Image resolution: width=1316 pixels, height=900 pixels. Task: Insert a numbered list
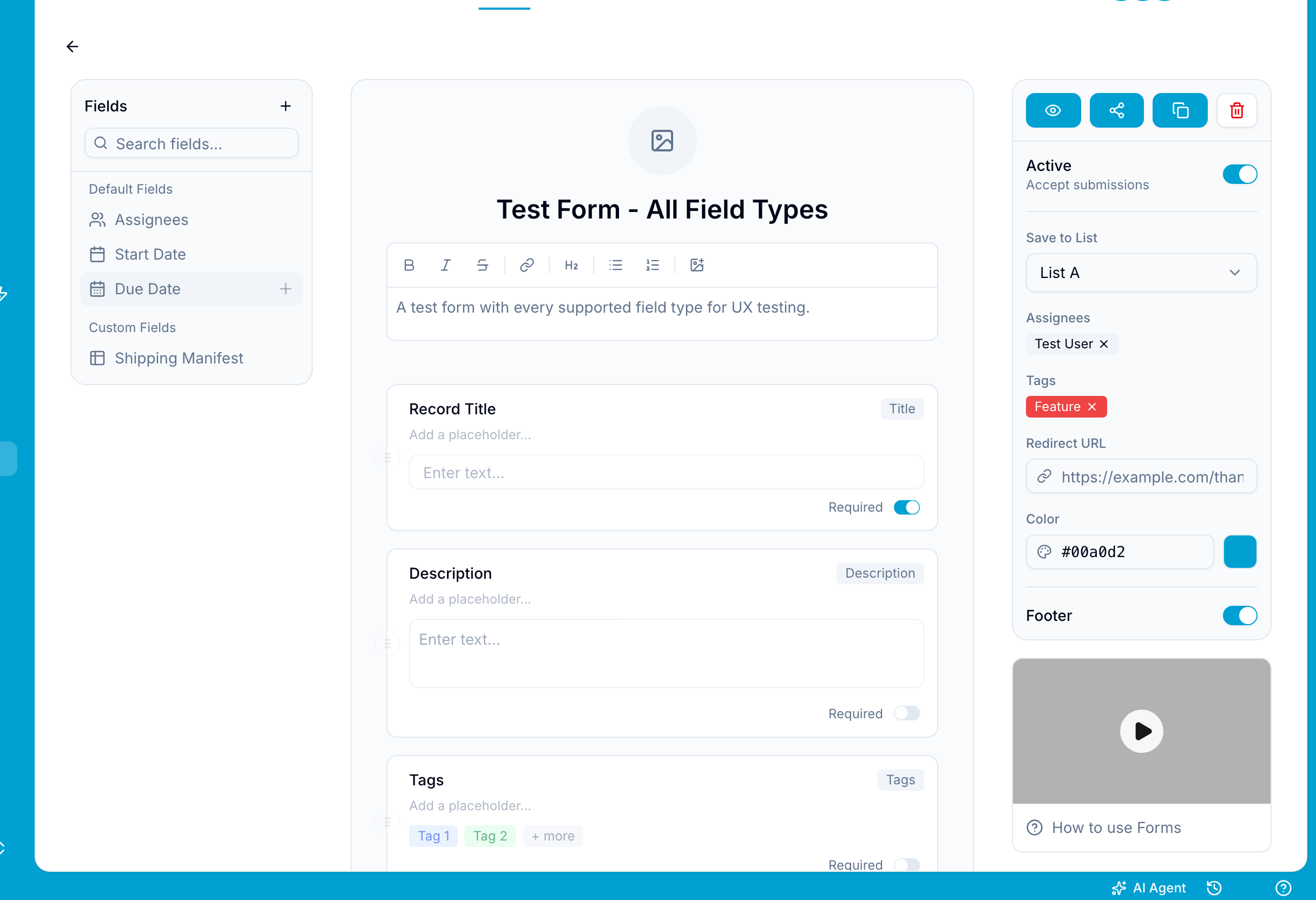[653, 265]
